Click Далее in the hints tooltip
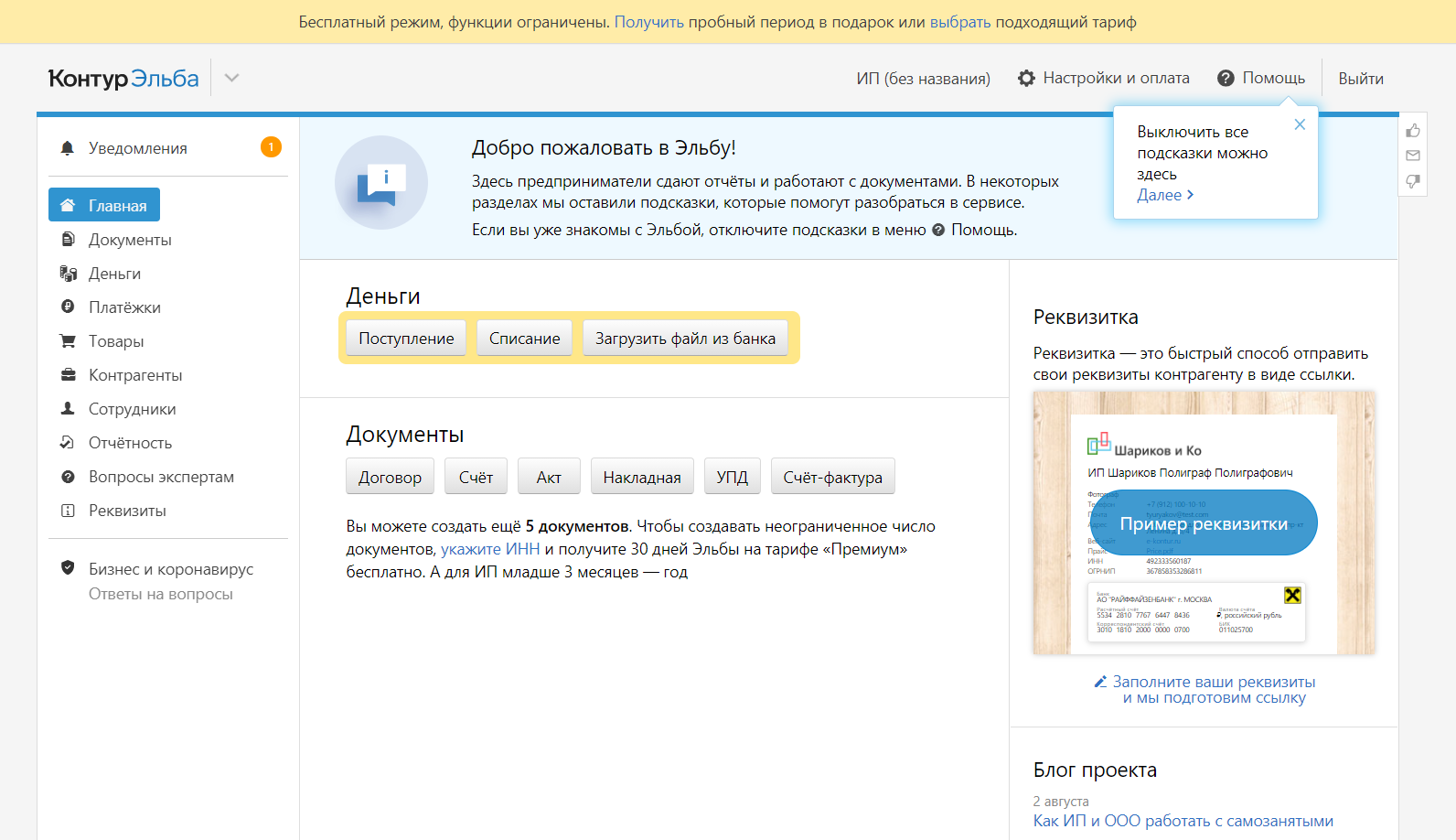1456x840 pixels. pos(1165,195)
